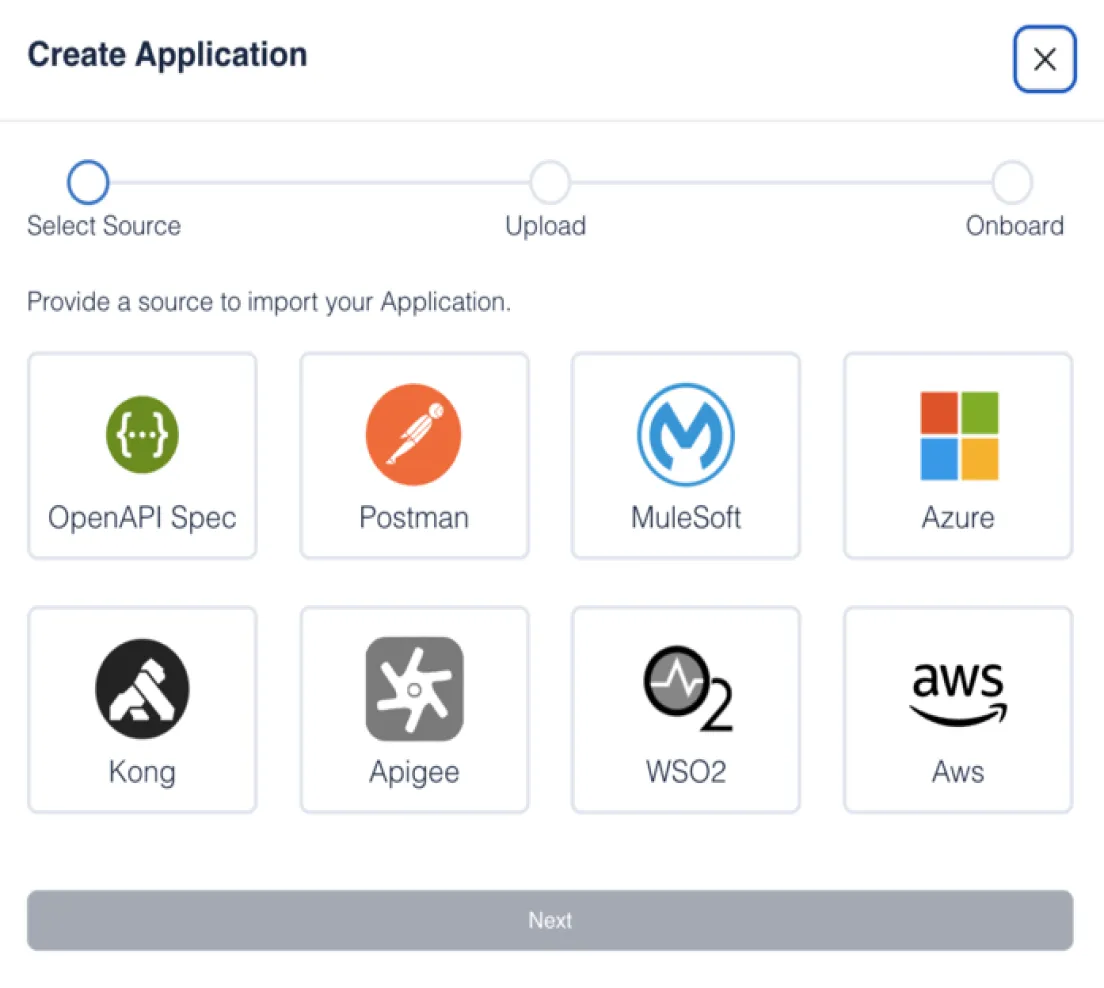Click the OpenAPI Spec label text
The height and width of the screenshot is (988, 1104).
pos(142,518)
